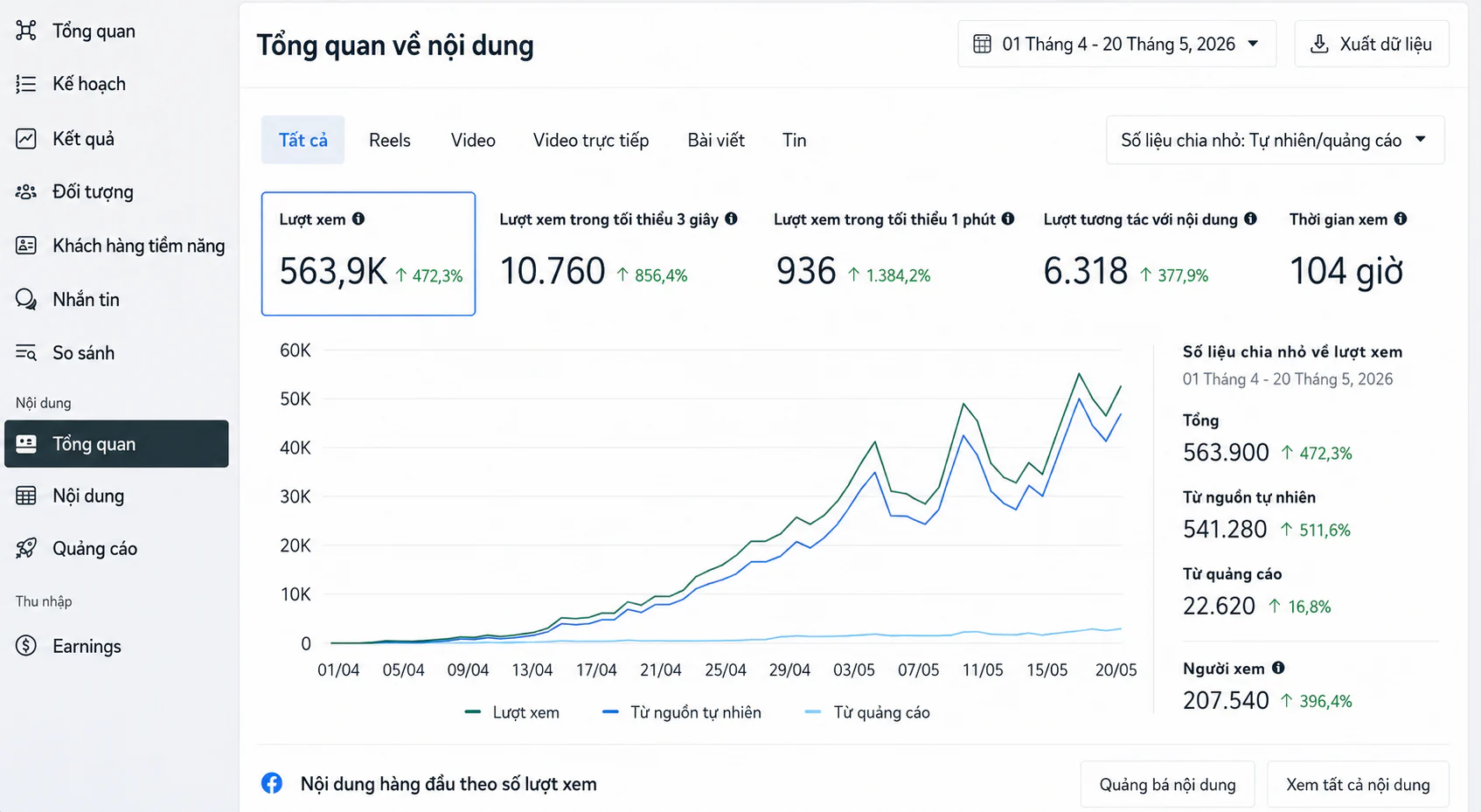This screenshot has height=812, width=1481.
Task: Select the Nhắn tin chat bubble icon
Action: point(26,299)
